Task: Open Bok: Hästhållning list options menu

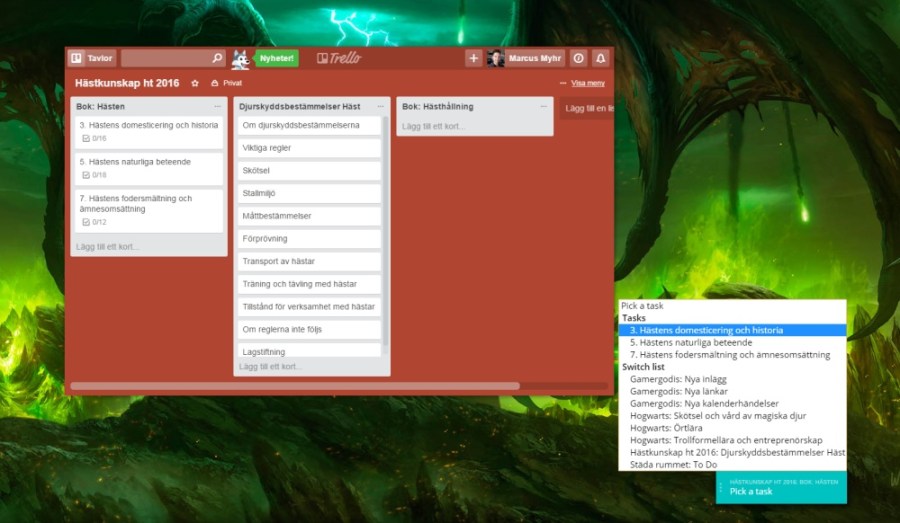Action: pyautogui.click(x=541, y=106)
